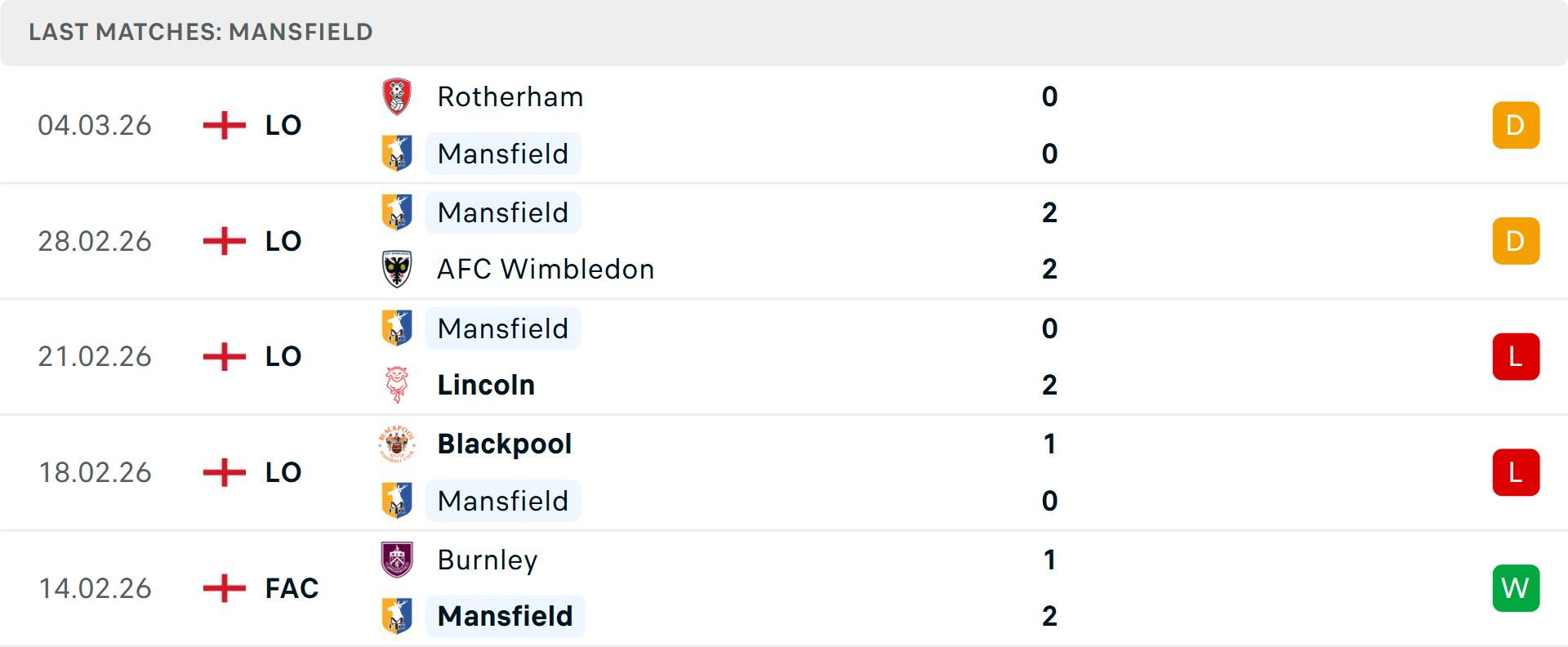Toggle the D result badge for the Rotherham draw
Viewport: 1568px width, 647px height.
[x=1516, y=125]
